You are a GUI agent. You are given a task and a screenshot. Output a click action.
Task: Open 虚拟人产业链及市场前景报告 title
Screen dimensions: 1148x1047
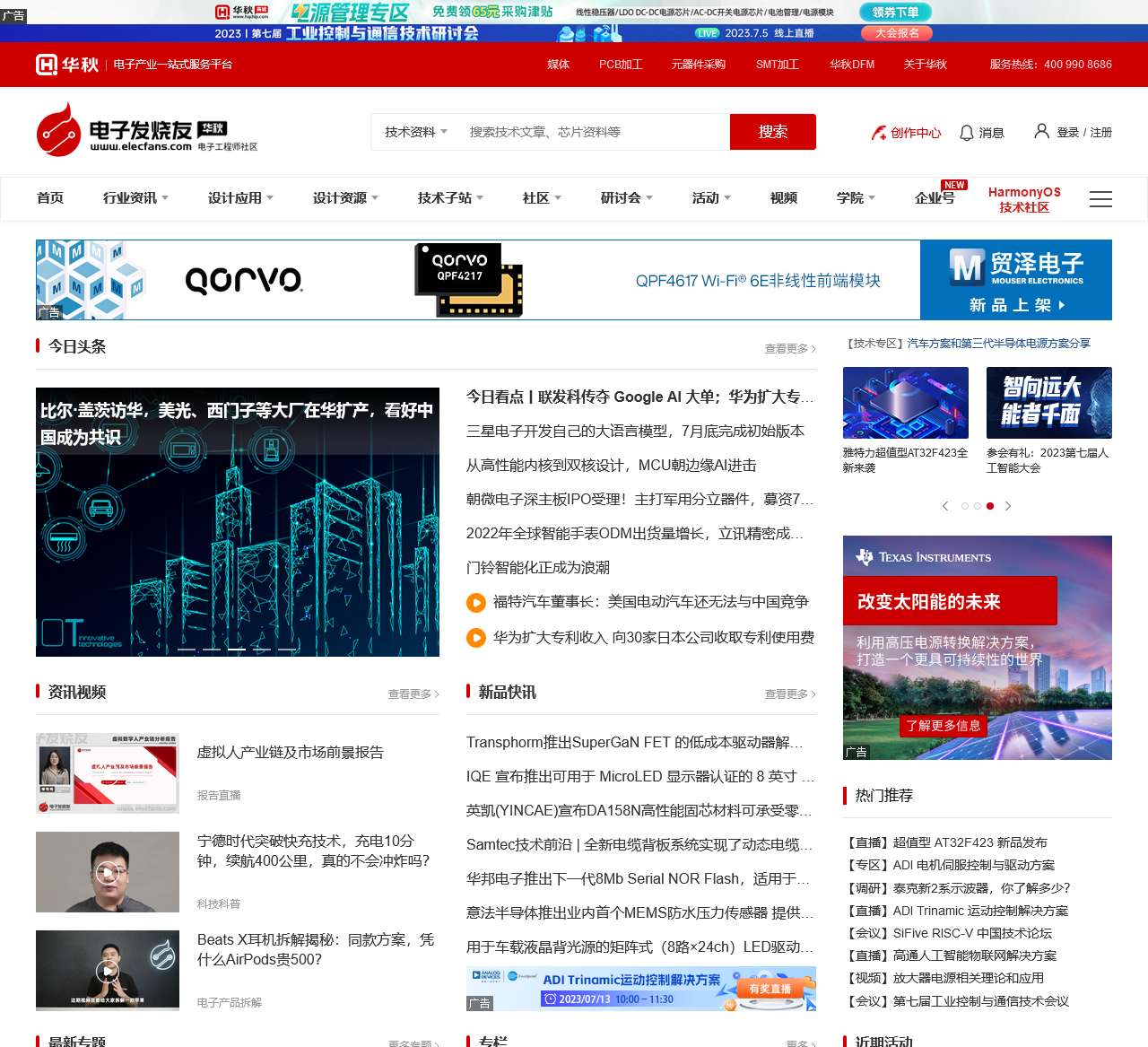click(291, 753)
